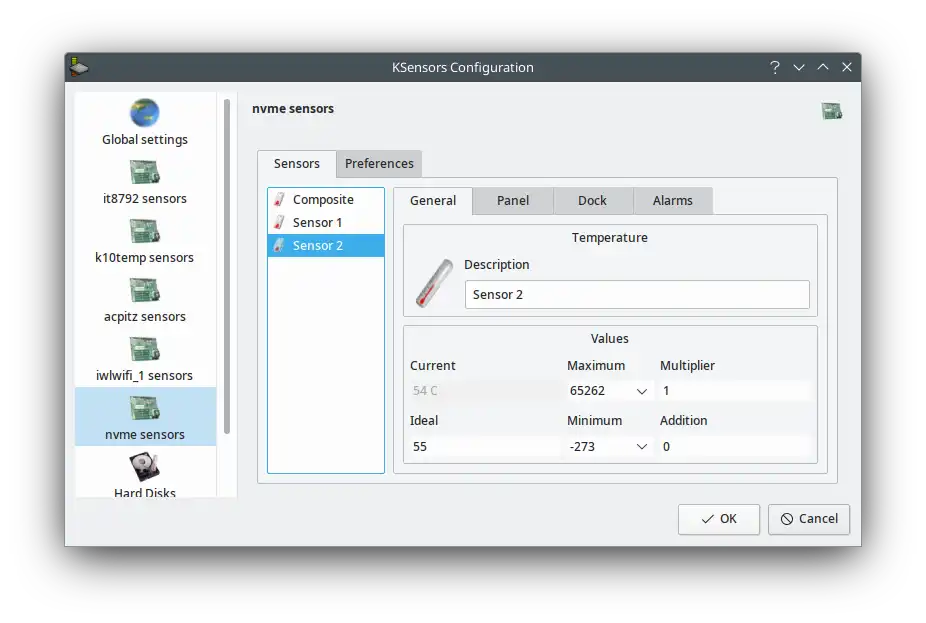Click the Composite thermometer icon
The width and height of the screenshot is (926, 623).
pyautogui.click(x=279, y=200)
